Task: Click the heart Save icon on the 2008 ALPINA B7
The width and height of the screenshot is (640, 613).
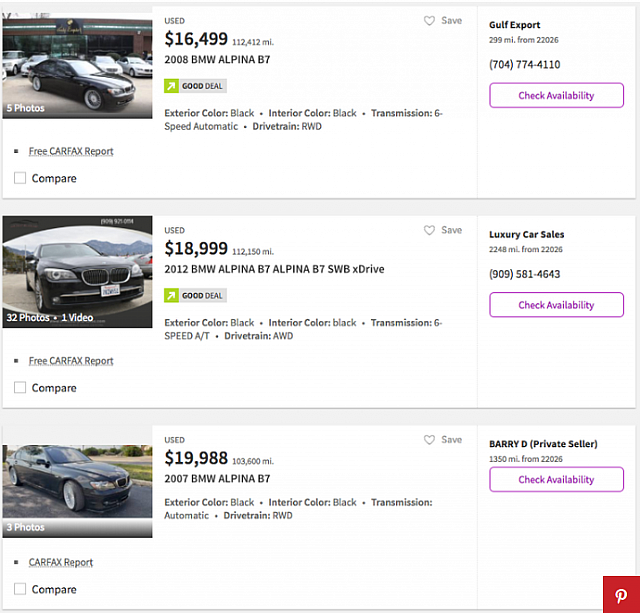Action: point(430,21)
